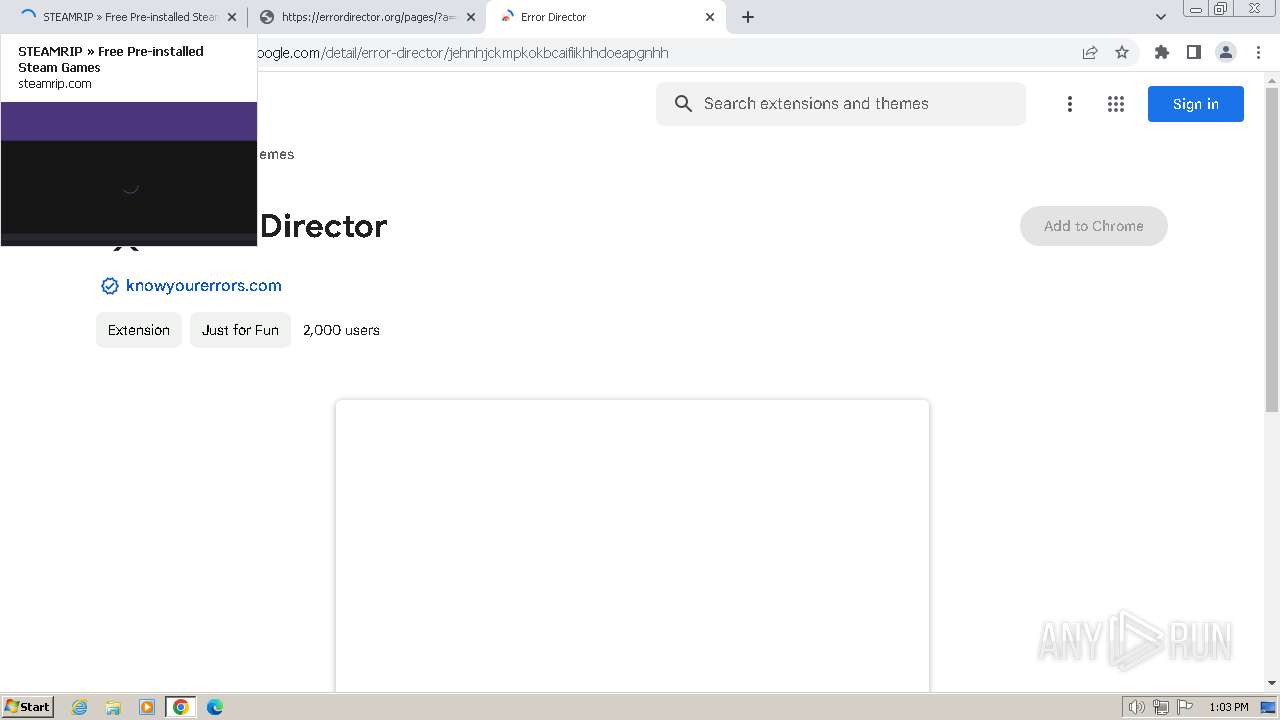Viewport: 1280px width, 720px height.
Task: Click the scrollbar down arrow
Action: (x=1272, y=683)
